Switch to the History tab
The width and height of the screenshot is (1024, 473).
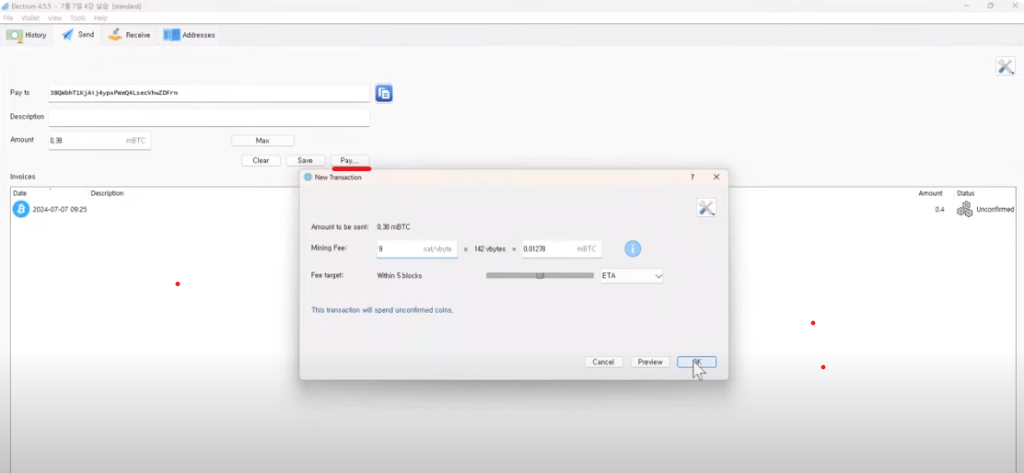(x=28, y=35)
